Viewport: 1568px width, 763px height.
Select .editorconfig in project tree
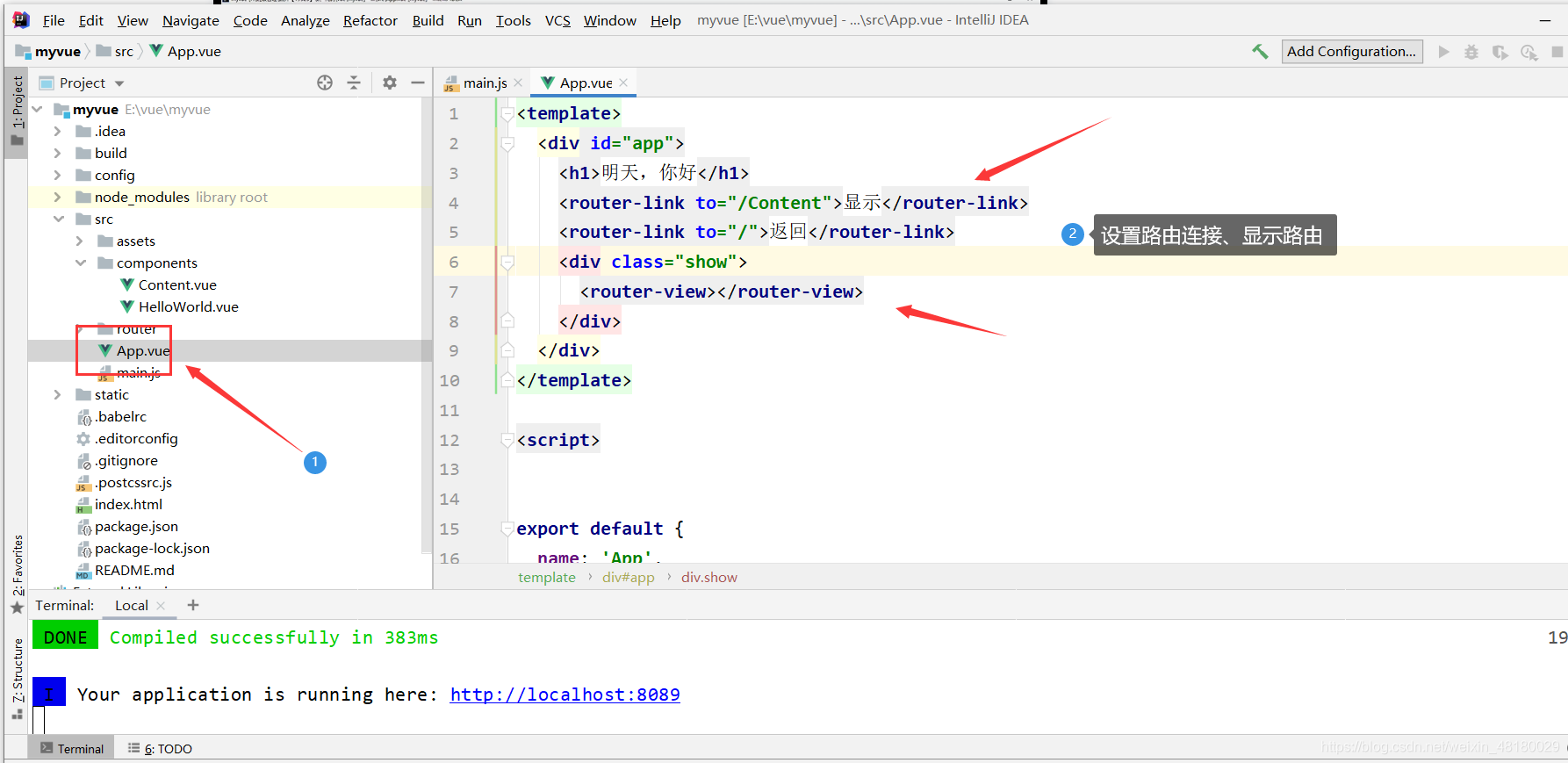pos(136,439)
